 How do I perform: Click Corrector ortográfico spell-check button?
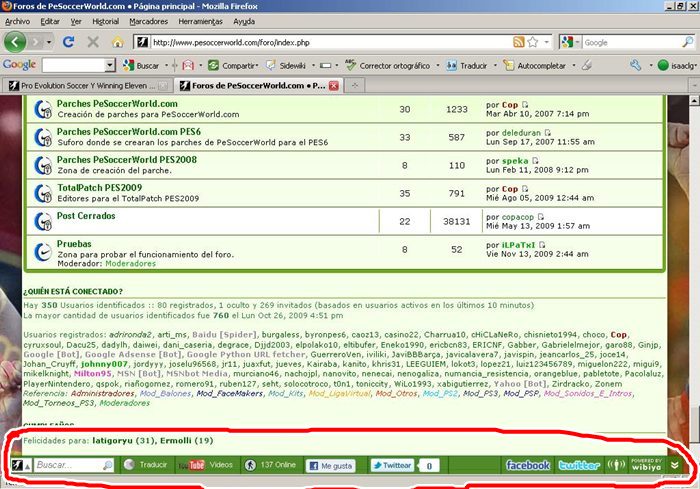[x=388, y=66]
